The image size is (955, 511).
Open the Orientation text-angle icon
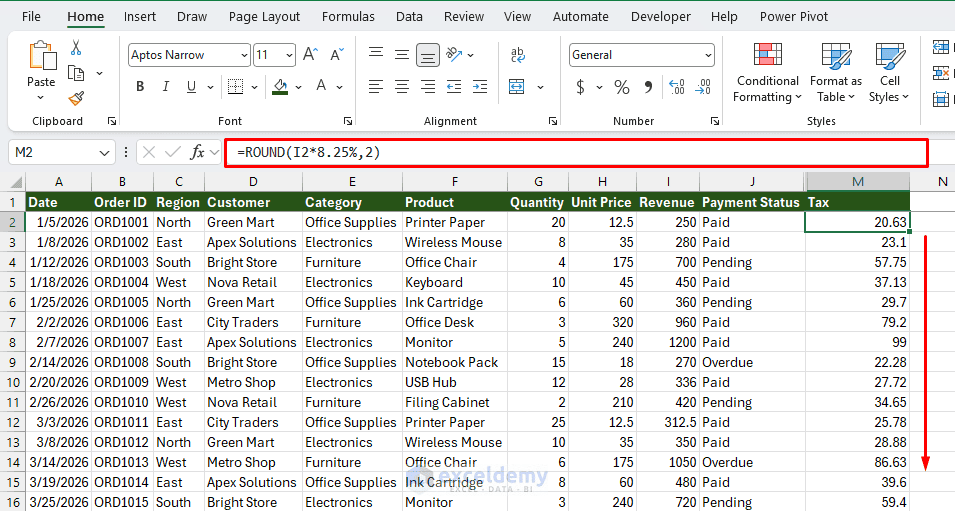tap(454, 55)
